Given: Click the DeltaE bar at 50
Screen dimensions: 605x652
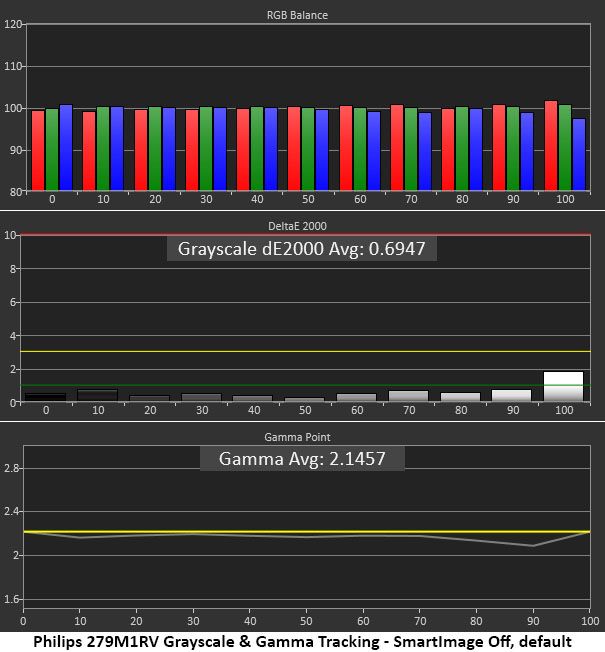Looking at the screenshot, I should [x=304, y=399].
